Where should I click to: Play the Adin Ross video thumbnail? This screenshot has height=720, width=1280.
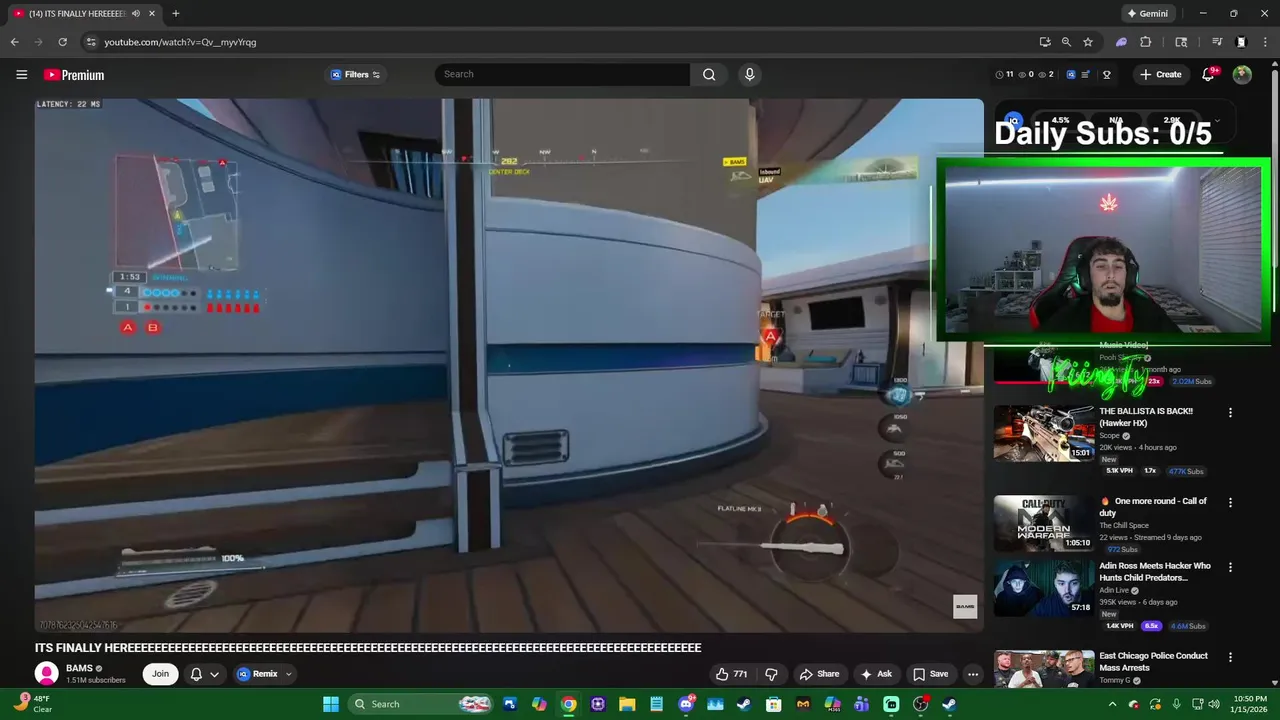(x=1043, y=588)
